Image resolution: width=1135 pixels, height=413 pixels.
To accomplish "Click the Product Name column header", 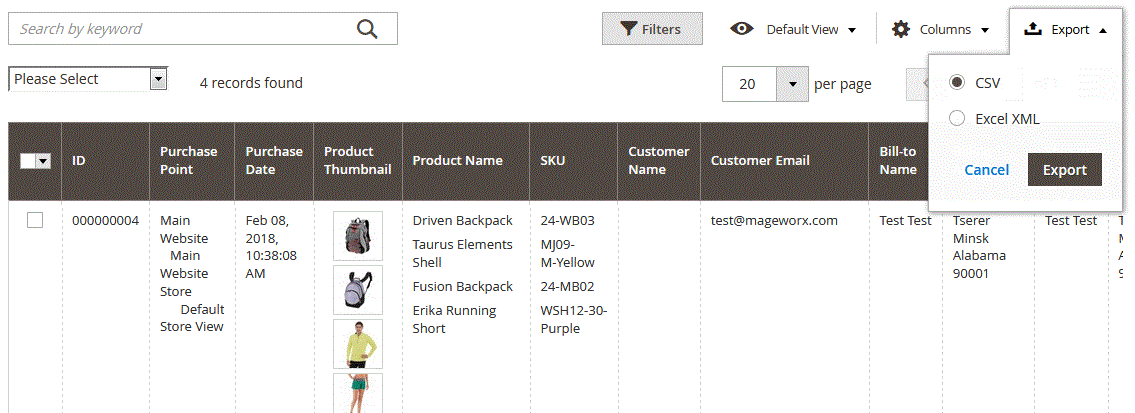I will (465, 161).
